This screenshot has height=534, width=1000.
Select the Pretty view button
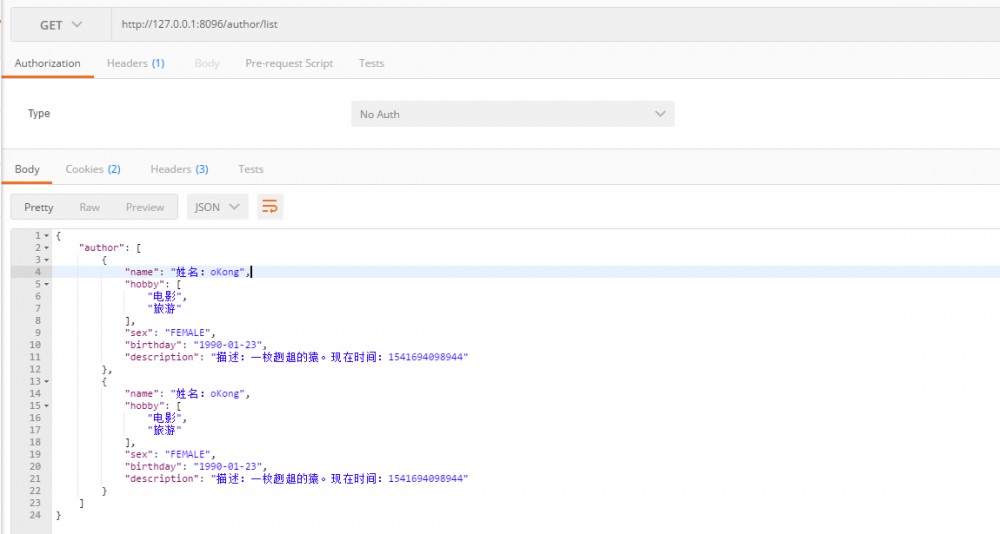click(38, 207)
